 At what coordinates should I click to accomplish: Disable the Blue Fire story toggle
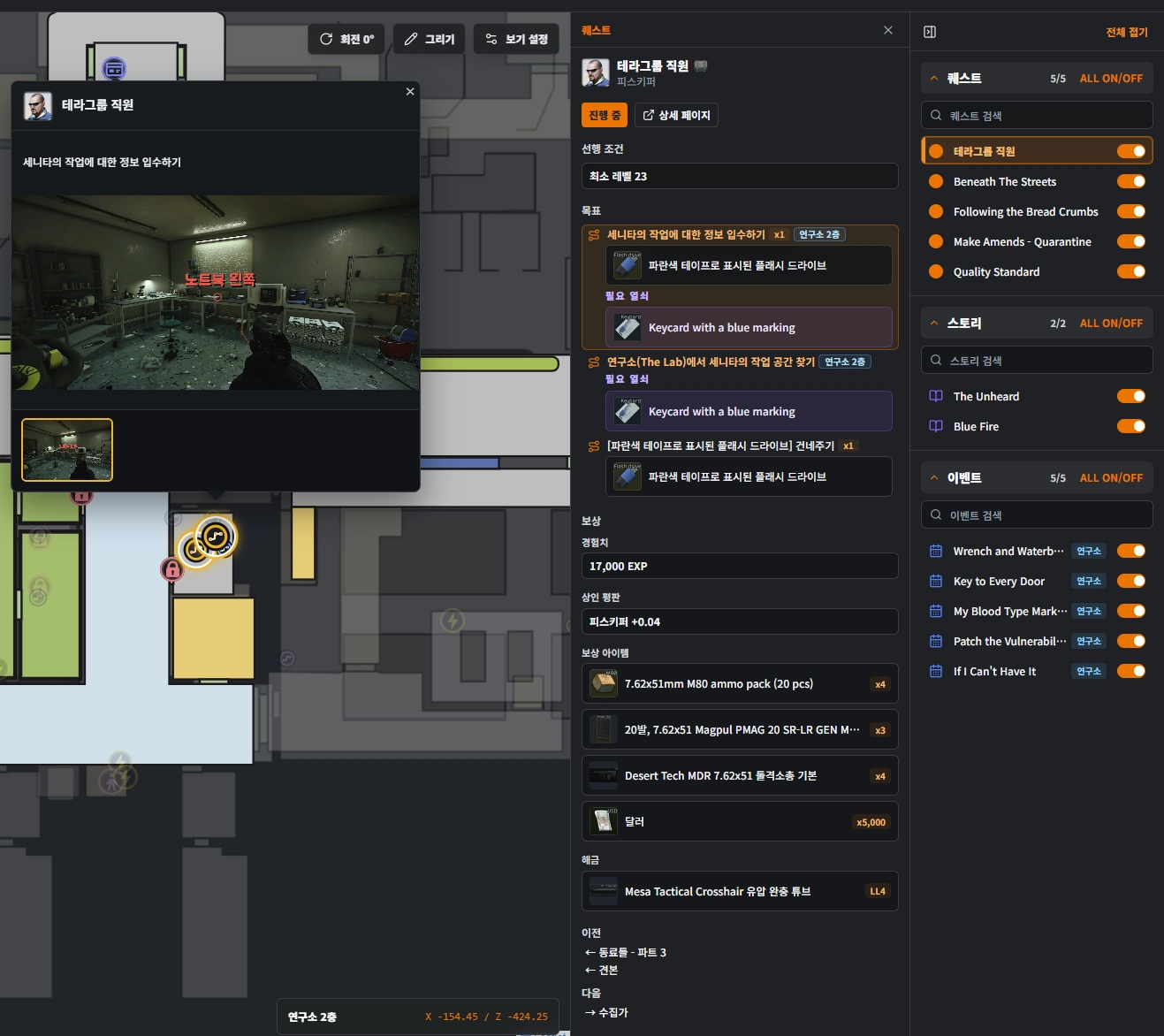click(x=1131, y=426)
